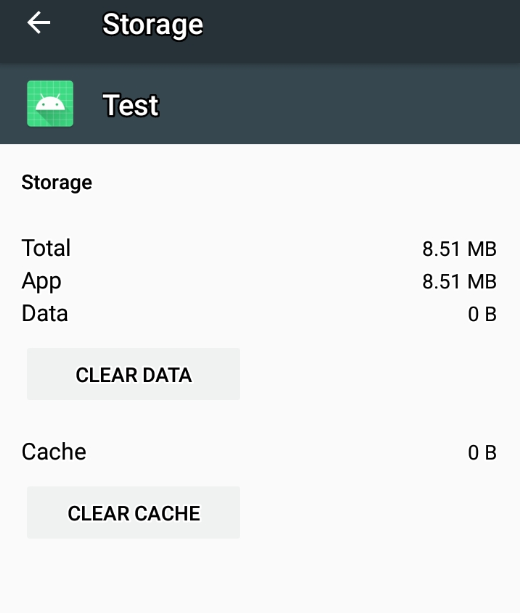Click the App label row
The width and height of the screenshot is (527, 613).
coord(260,281)
